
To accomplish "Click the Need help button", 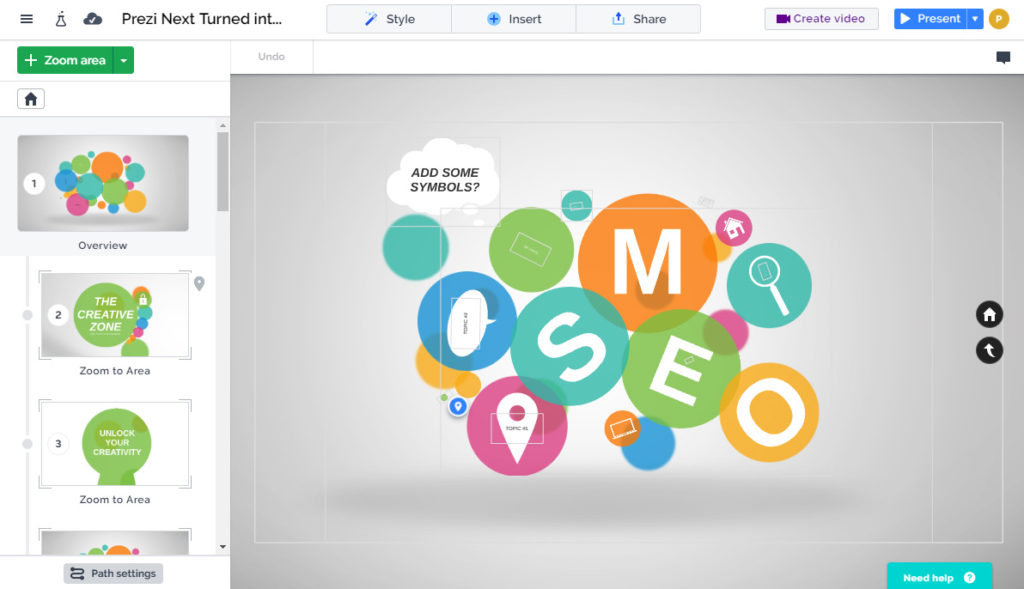I will tap(939, 577).
